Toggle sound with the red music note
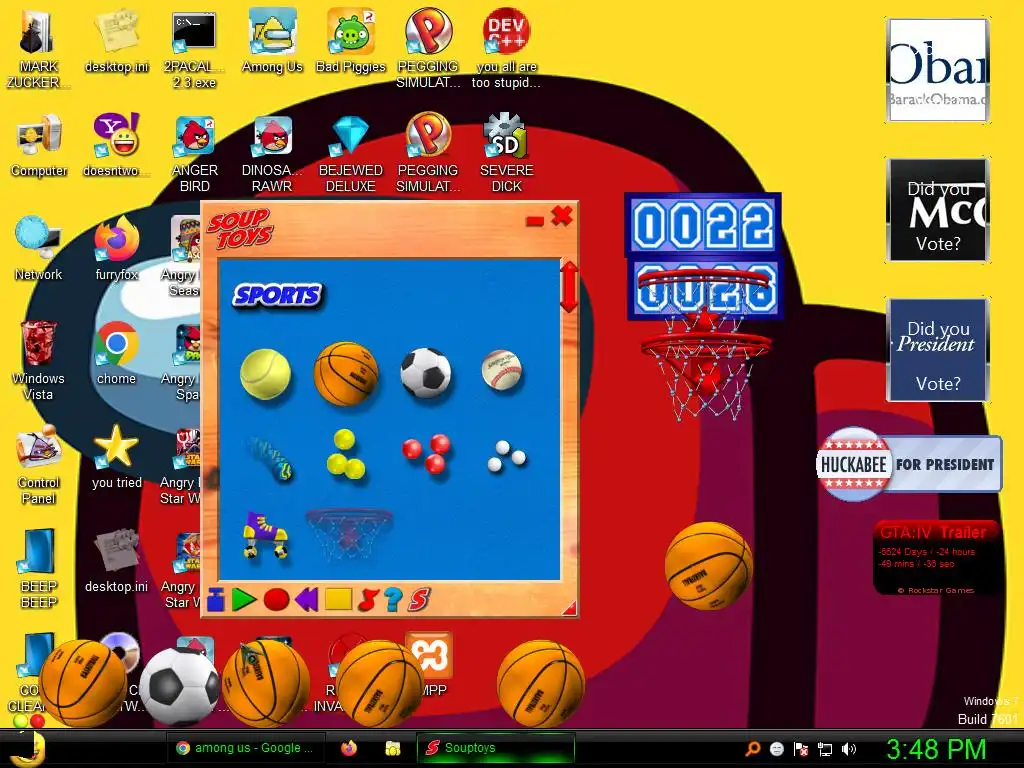The image size is (1024, 768). pyautogui.click(x=368, y=600)
